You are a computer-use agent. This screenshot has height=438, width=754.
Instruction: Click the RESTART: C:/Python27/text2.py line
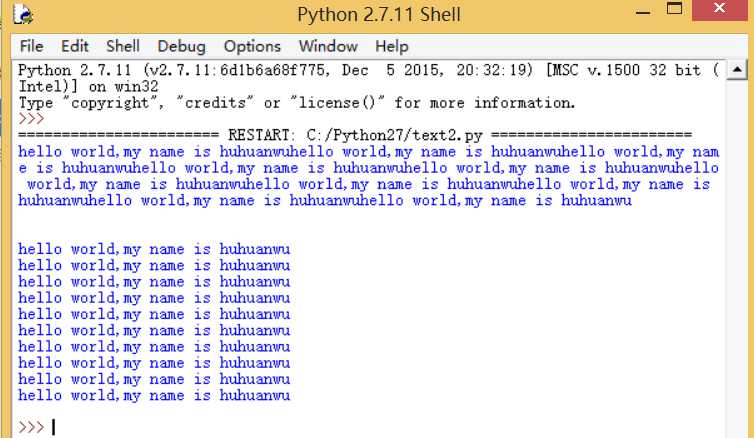click(x=355, y=135)
